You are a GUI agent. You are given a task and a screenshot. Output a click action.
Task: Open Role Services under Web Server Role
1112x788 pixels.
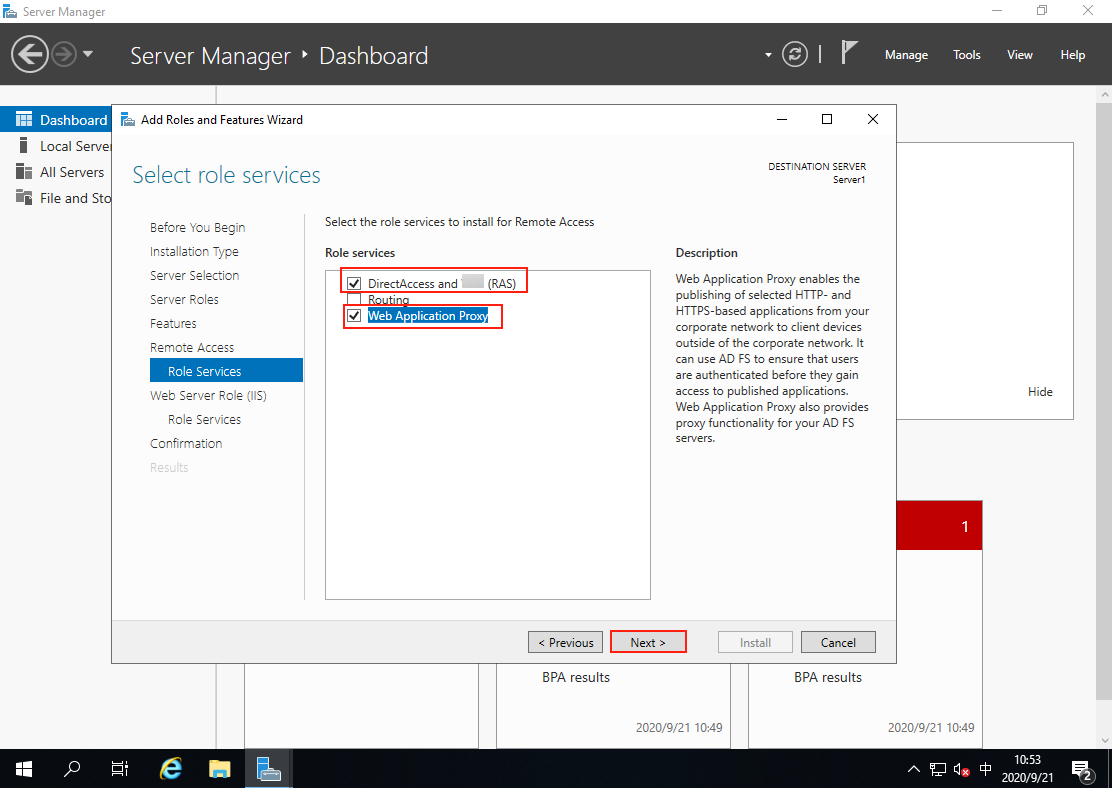pos(204,420)
